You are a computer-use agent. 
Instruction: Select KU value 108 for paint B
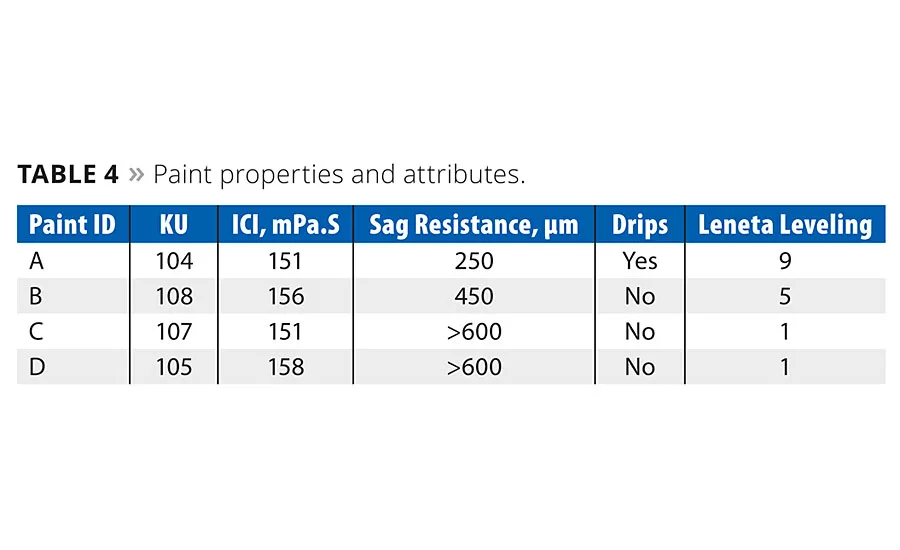click(x=174, y=297)
